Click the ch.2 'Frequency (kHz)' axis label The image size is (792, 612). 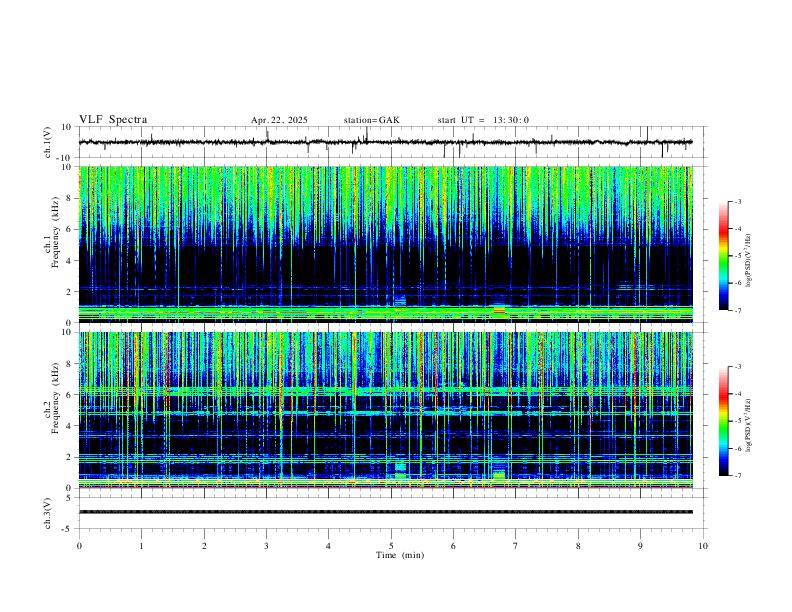tap(56, 398)
